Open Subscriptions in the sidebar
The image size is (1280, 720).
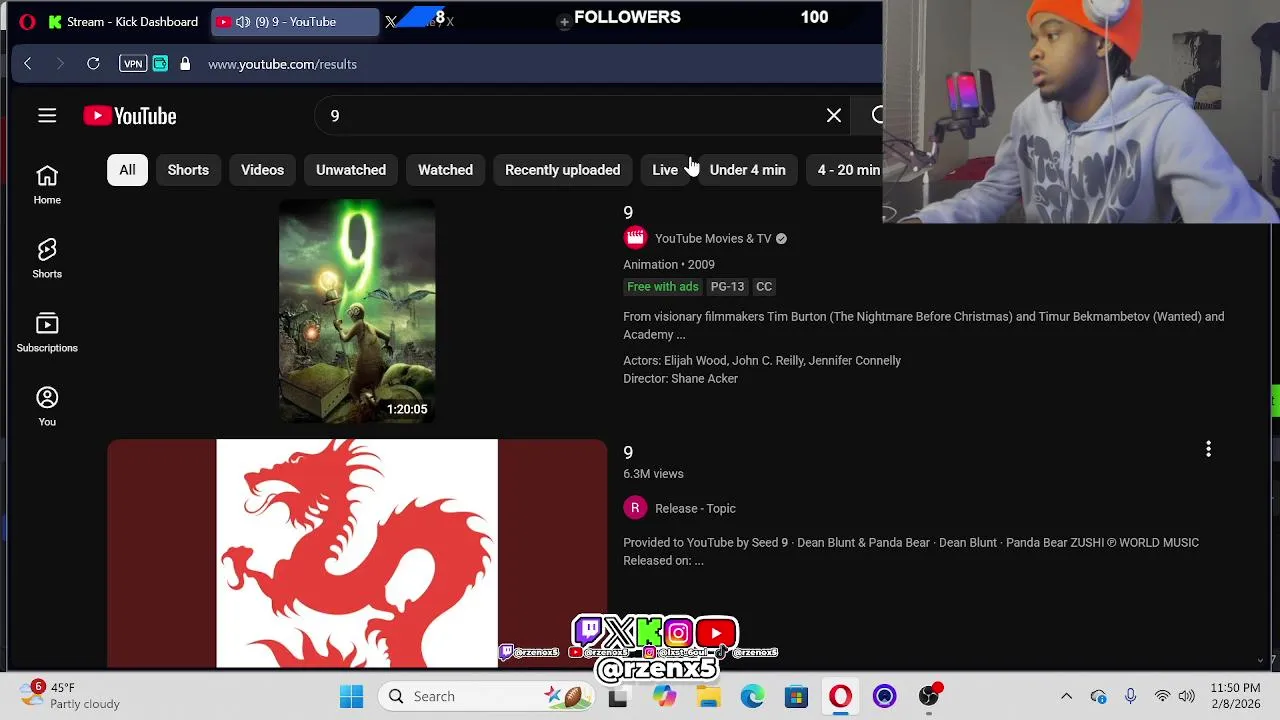(x=47, y=333)
